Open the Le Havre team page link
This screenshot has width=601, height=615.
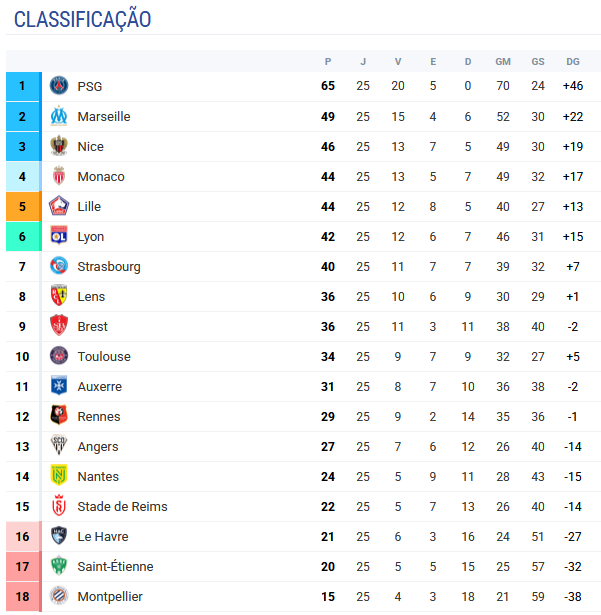point(103,536)
